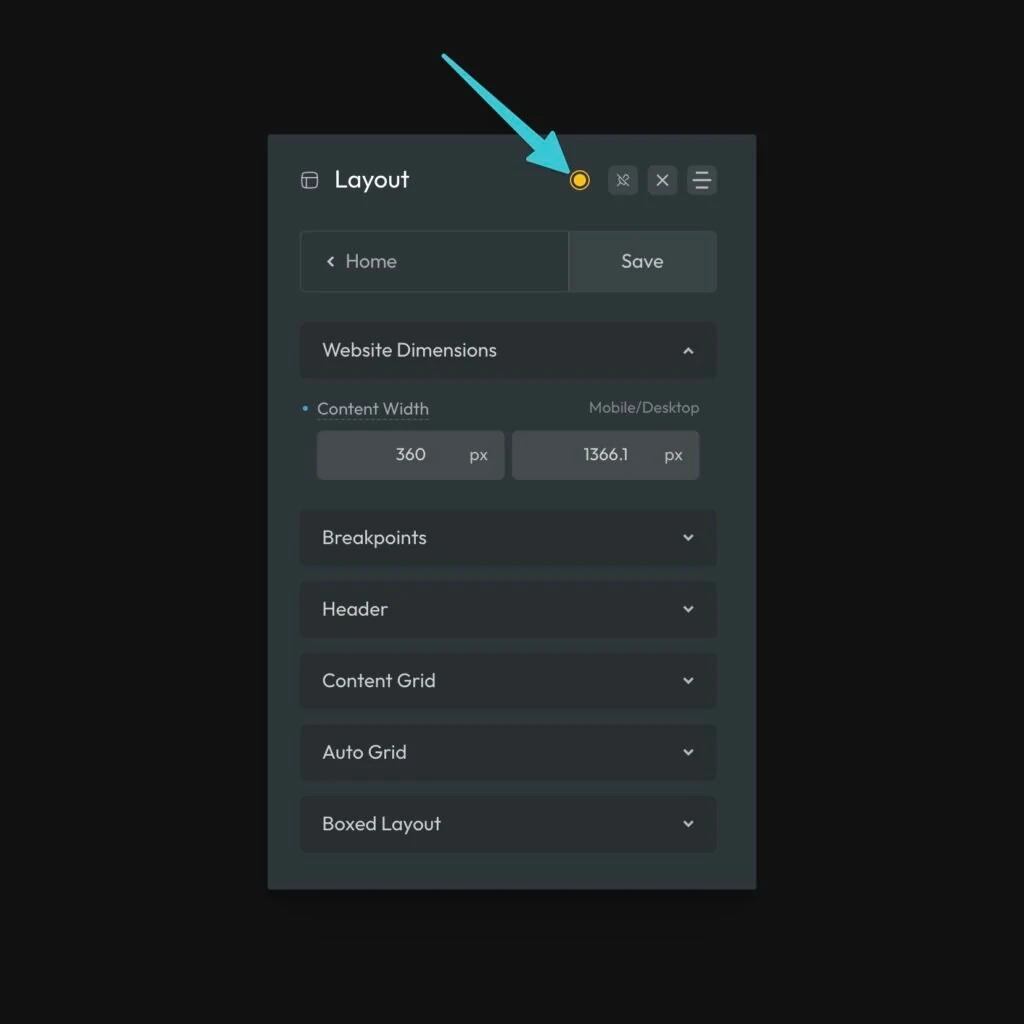This screenshot has height=1024, width=1024.
Task: Close the Layout panel with X icon
Action: (662, 180)
